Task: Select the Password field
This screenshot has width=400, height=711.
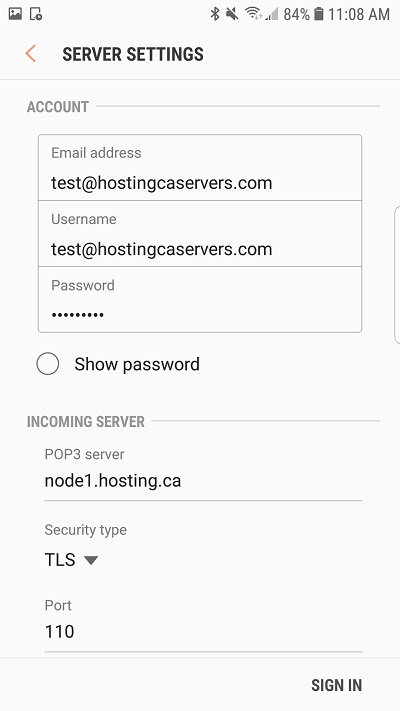Action: coord(200,300)
